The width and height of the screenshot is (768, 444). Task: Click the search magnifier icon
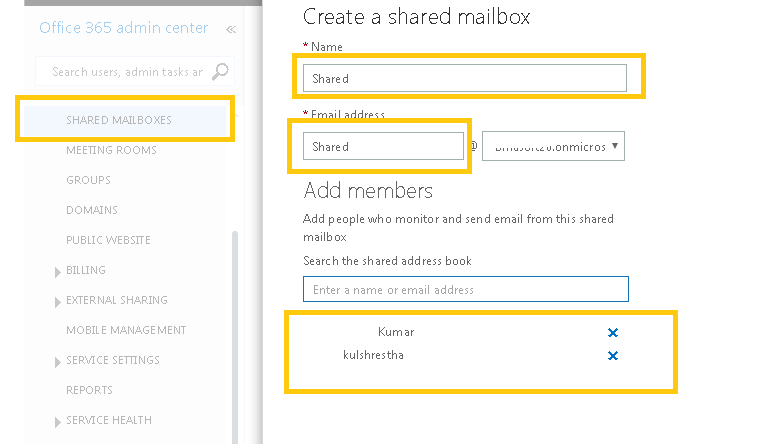[220, 72]
